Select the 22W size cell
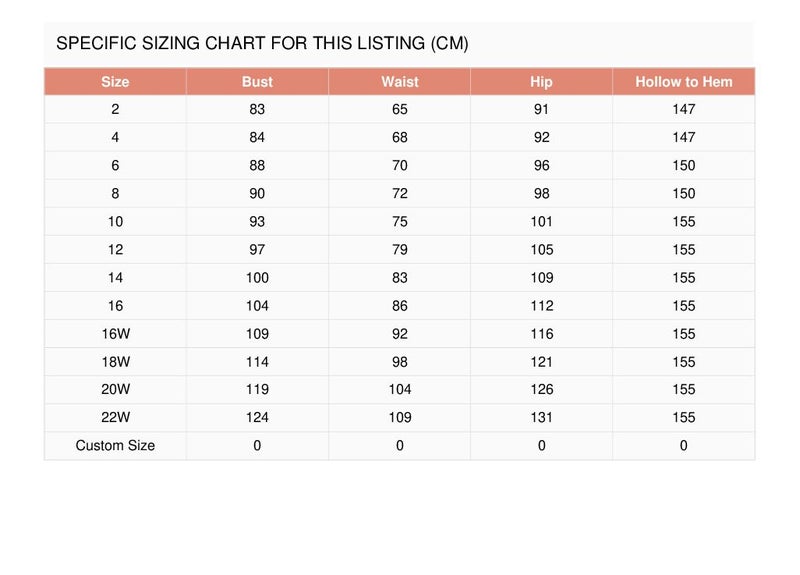Screen dimensions: 800x575 [115, 417]
